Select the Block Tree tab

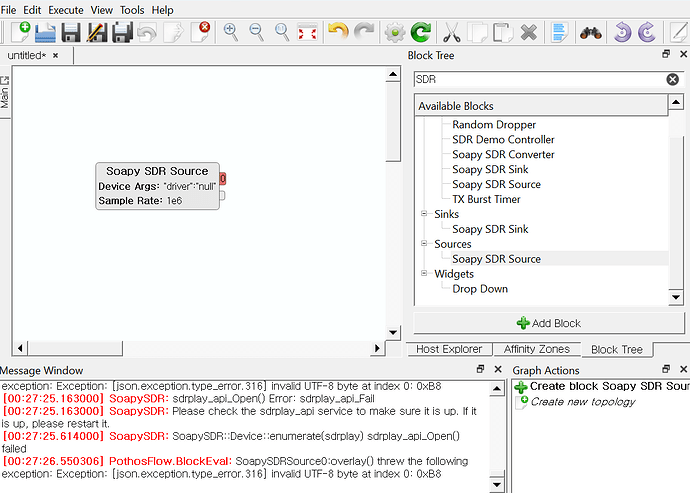617,350
